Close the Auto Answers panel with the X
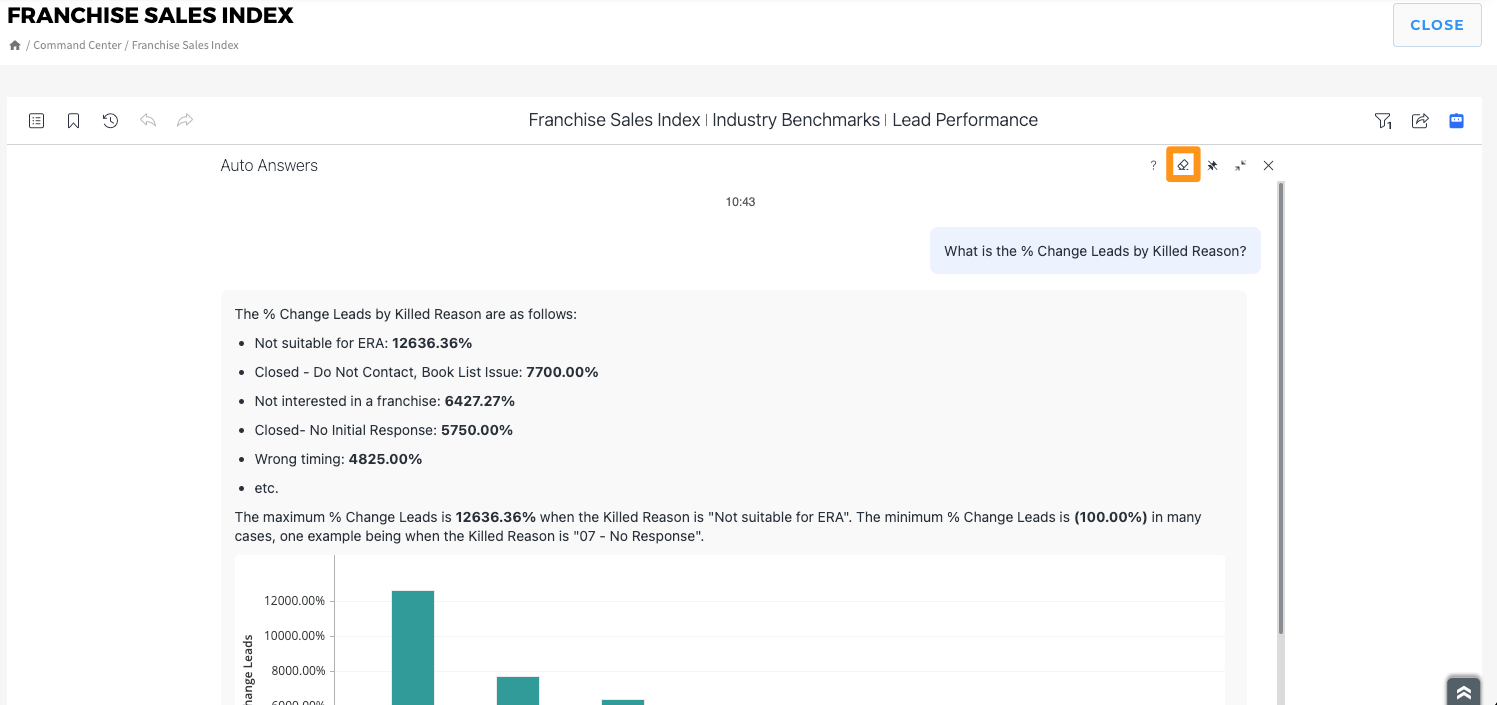 pos(1268,166)
